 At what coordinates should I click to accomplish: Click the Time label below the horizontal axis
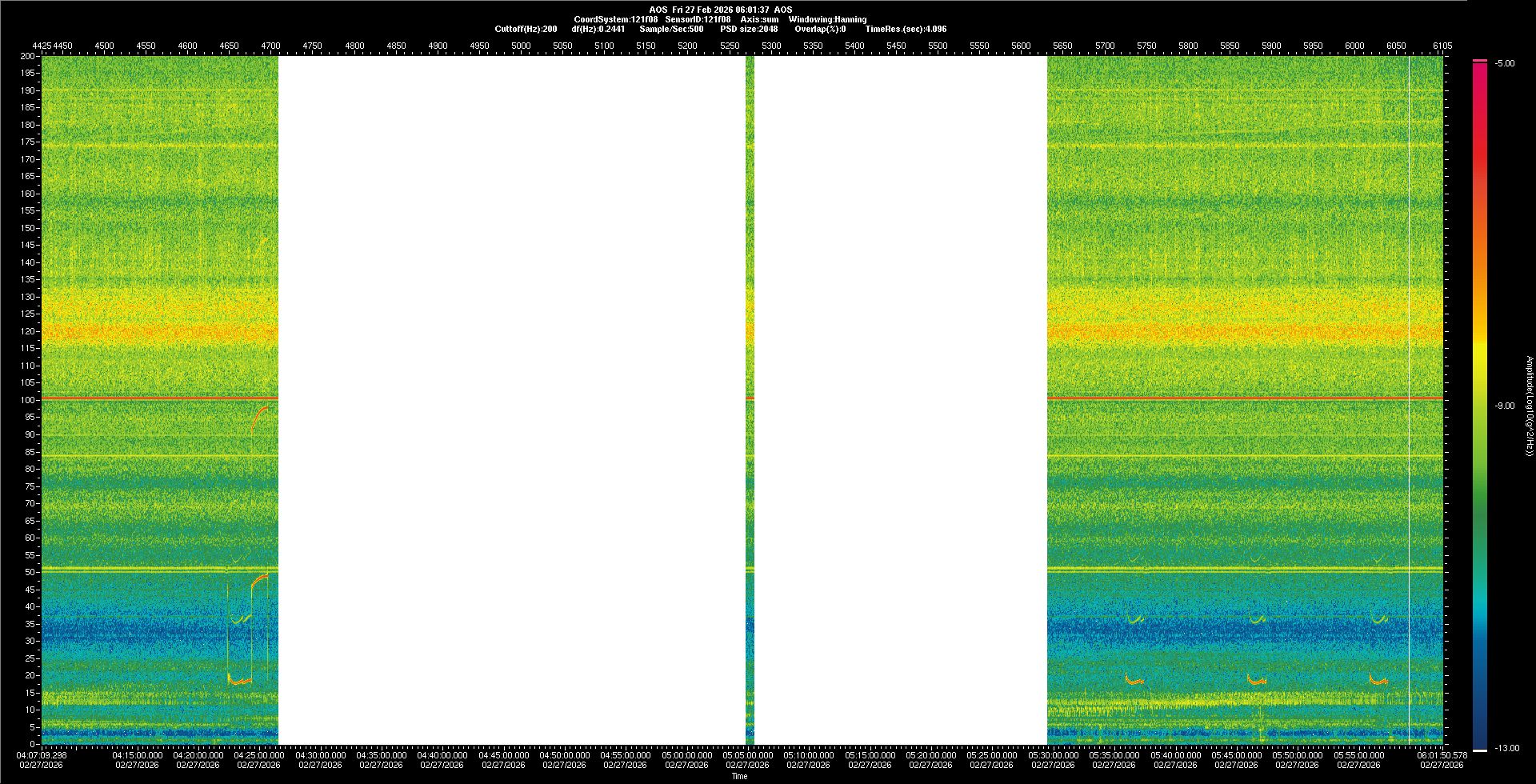(x=739, y=776)
